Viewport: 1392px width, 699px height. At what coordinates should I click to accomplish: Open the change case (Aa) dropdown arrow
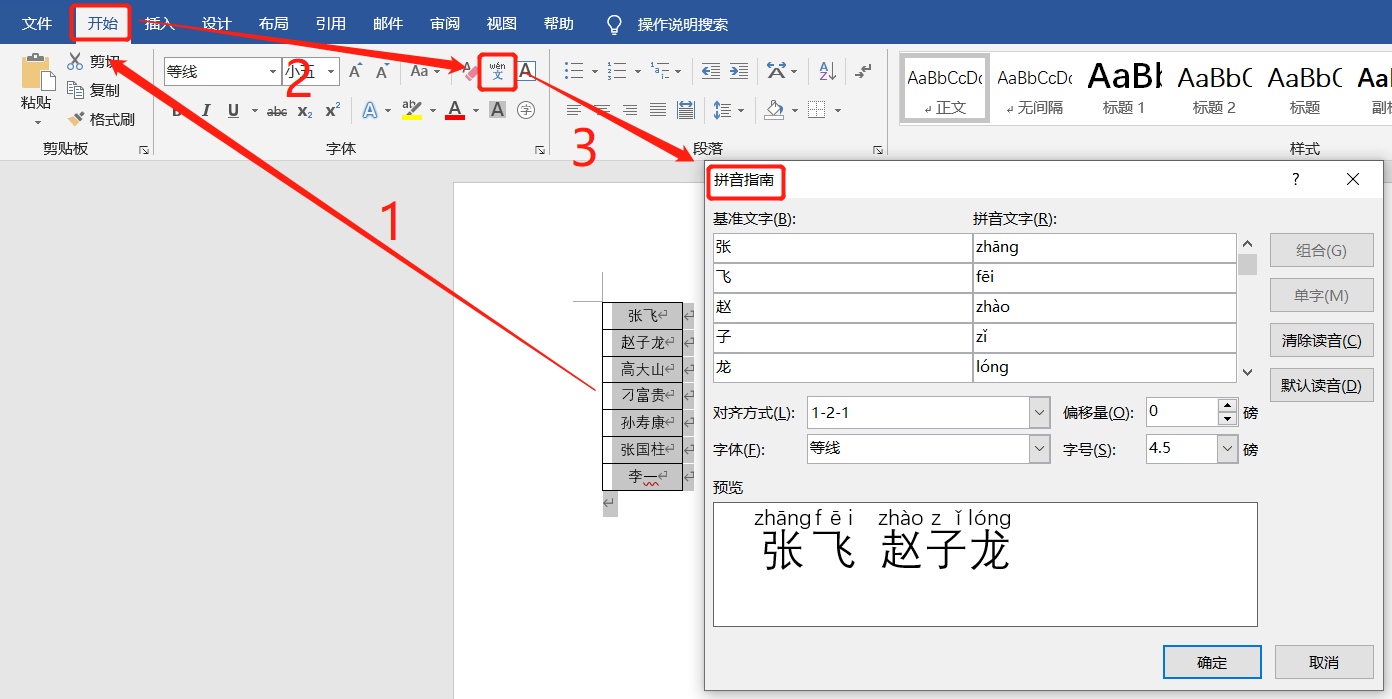(438, 72)
